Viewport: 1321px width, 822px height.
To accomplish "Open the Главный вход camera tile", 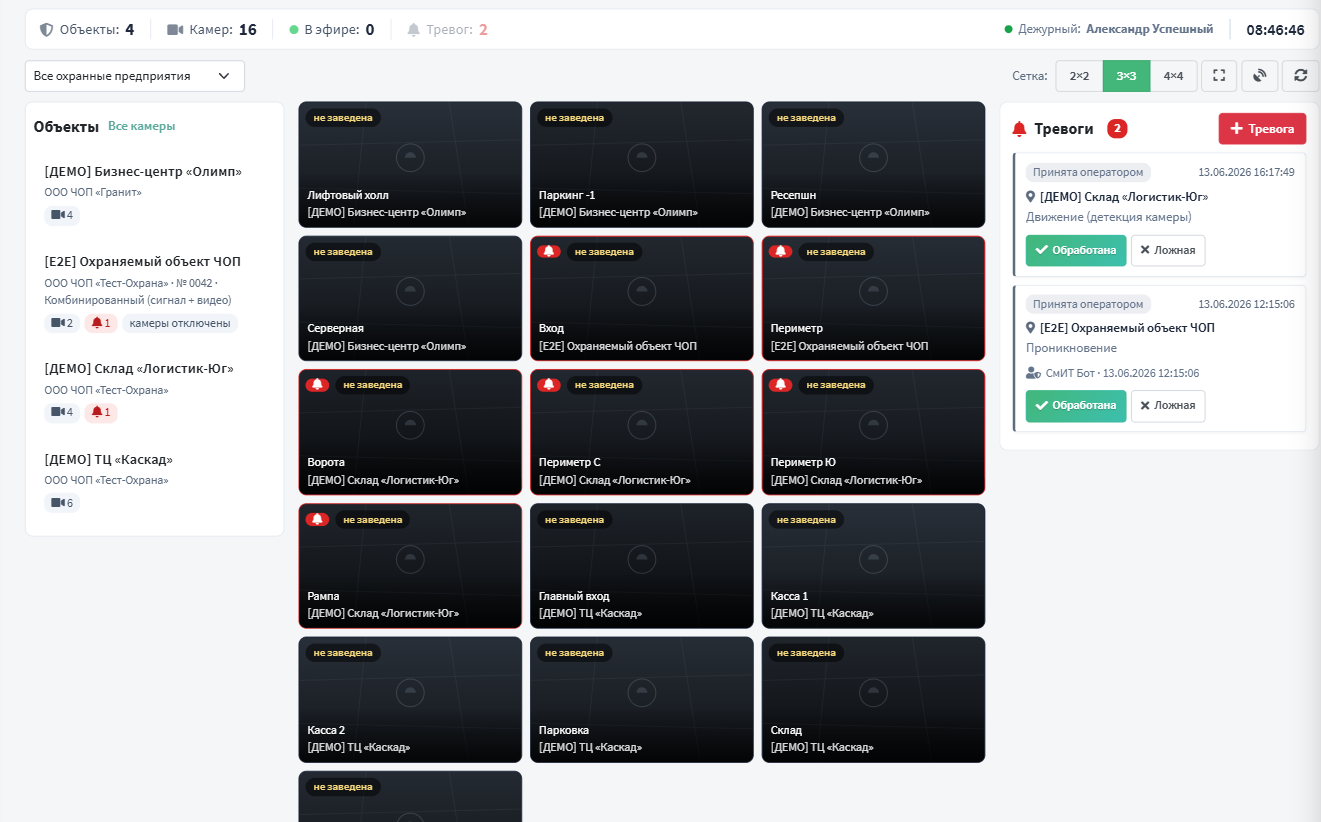I will [642, 566].
